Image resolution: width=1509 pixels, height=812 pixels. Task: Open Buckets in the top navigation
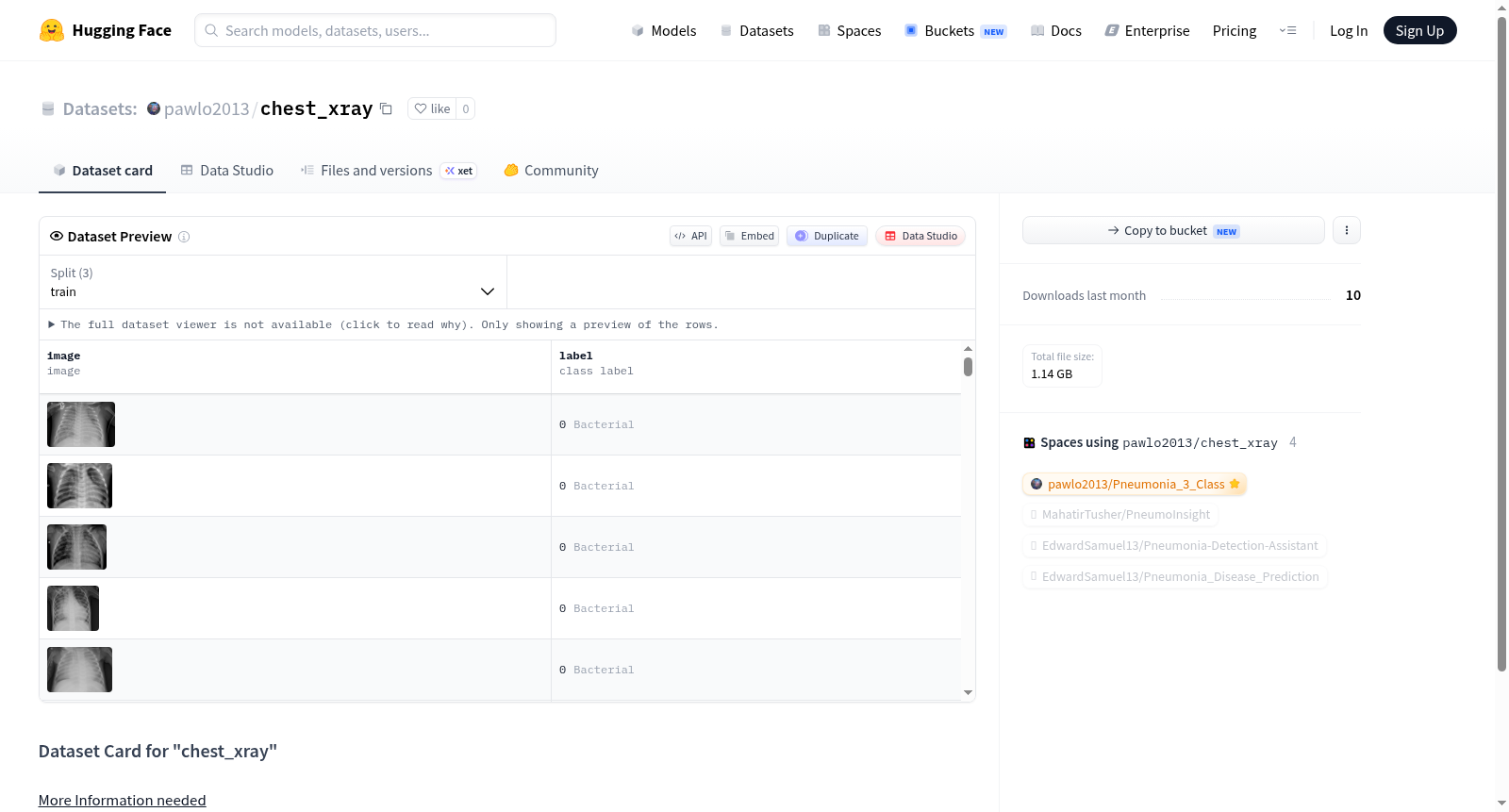pos(955,30)
